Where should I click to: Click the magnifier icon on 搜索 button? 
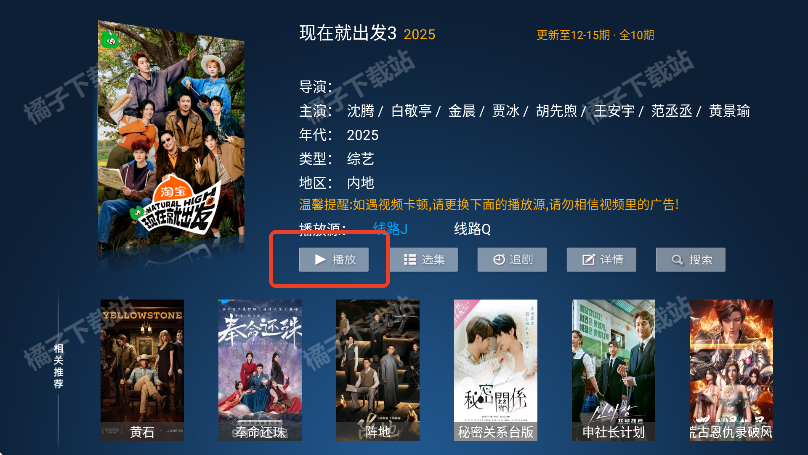677,260
